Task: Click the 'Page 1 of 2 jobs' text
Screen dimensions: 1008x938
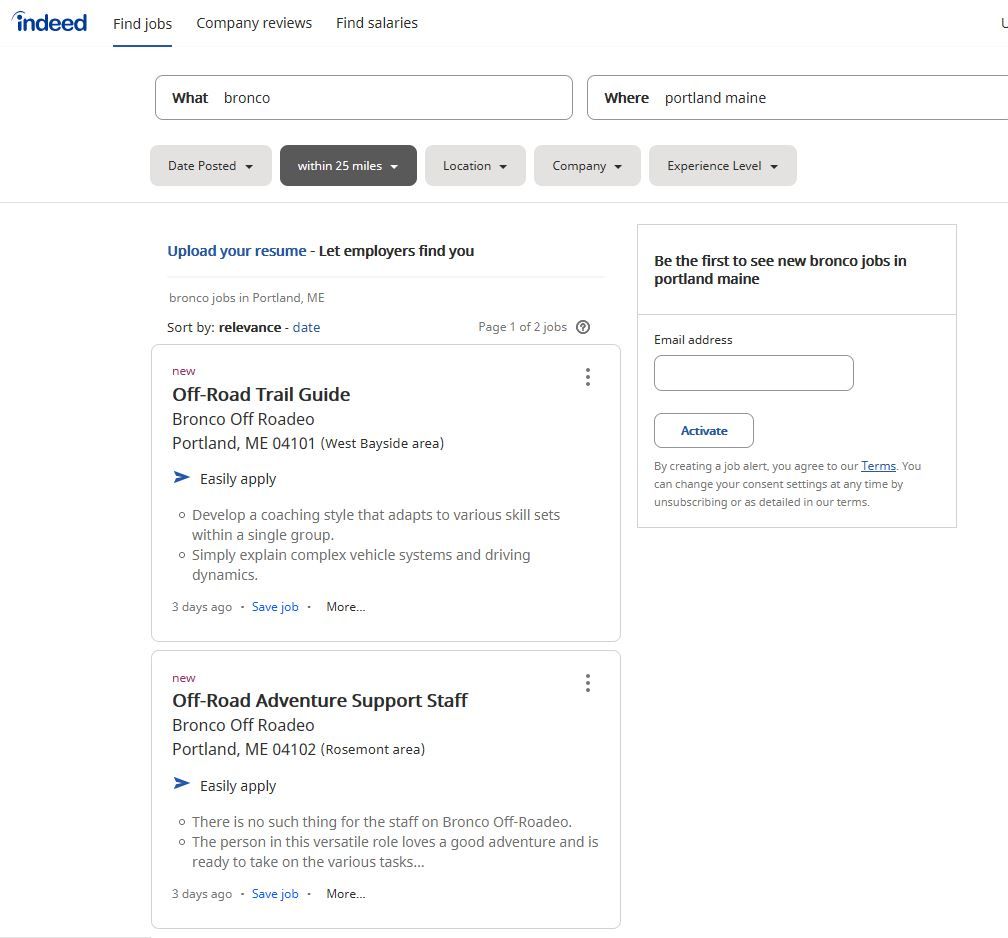Action: click(523, 327)
